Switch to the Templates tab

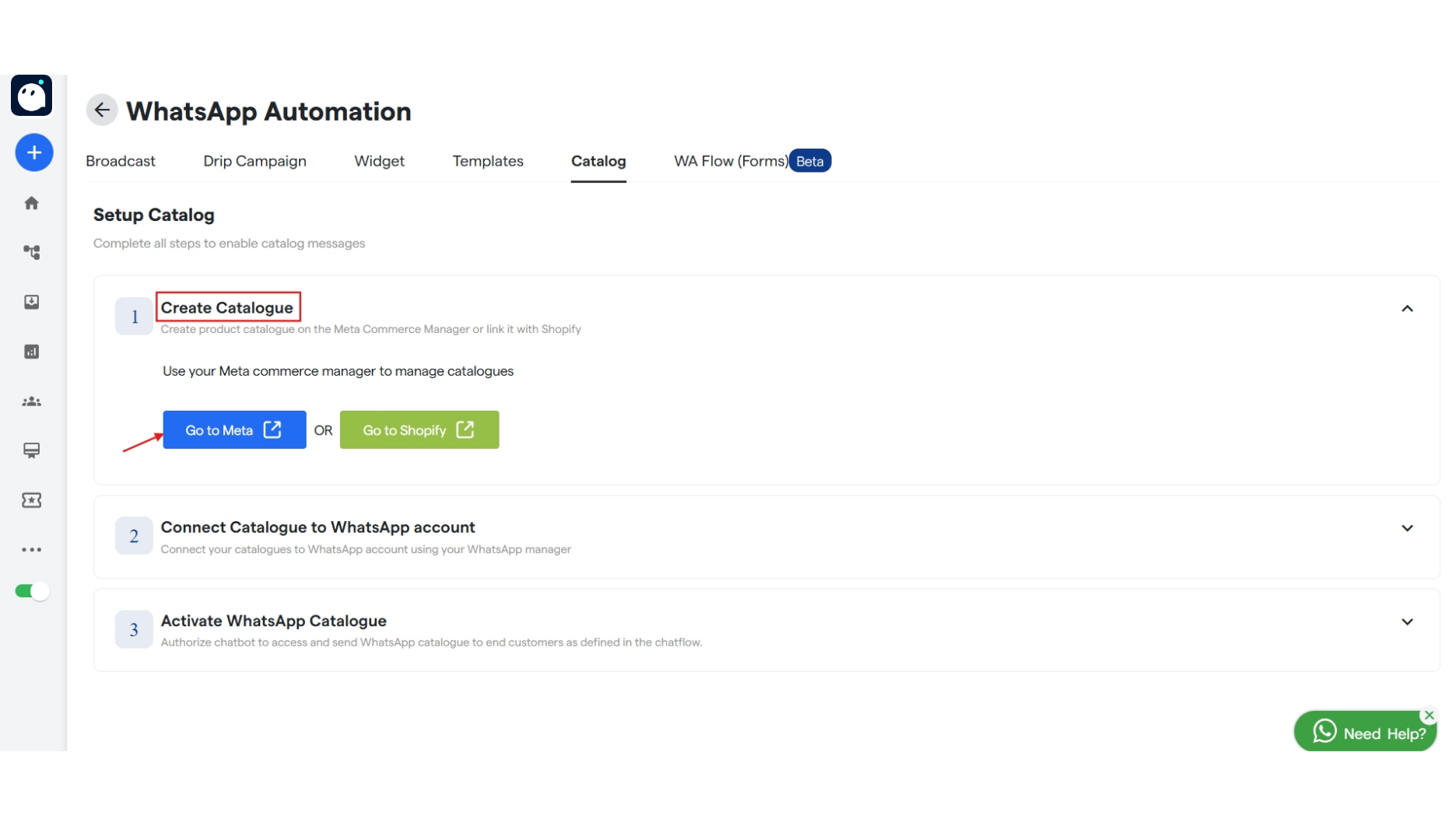pos(487,161)
